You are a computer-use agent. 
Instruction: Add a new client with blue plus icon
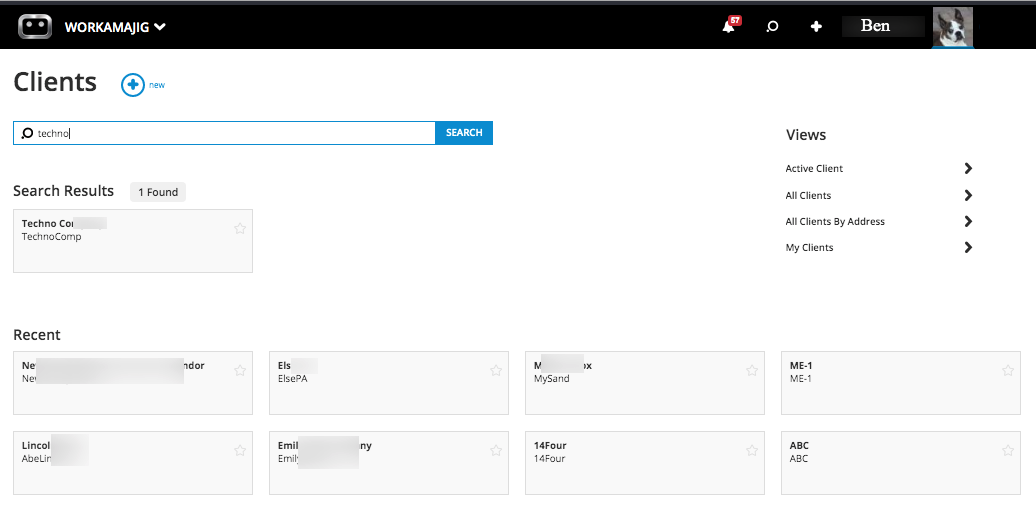(133, 85)
